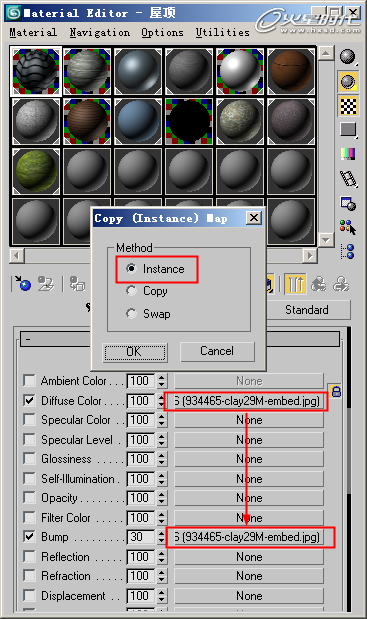The image size is (367, 619).
Task: Enable the Reflection map checkbox
Action: [29, 557]
